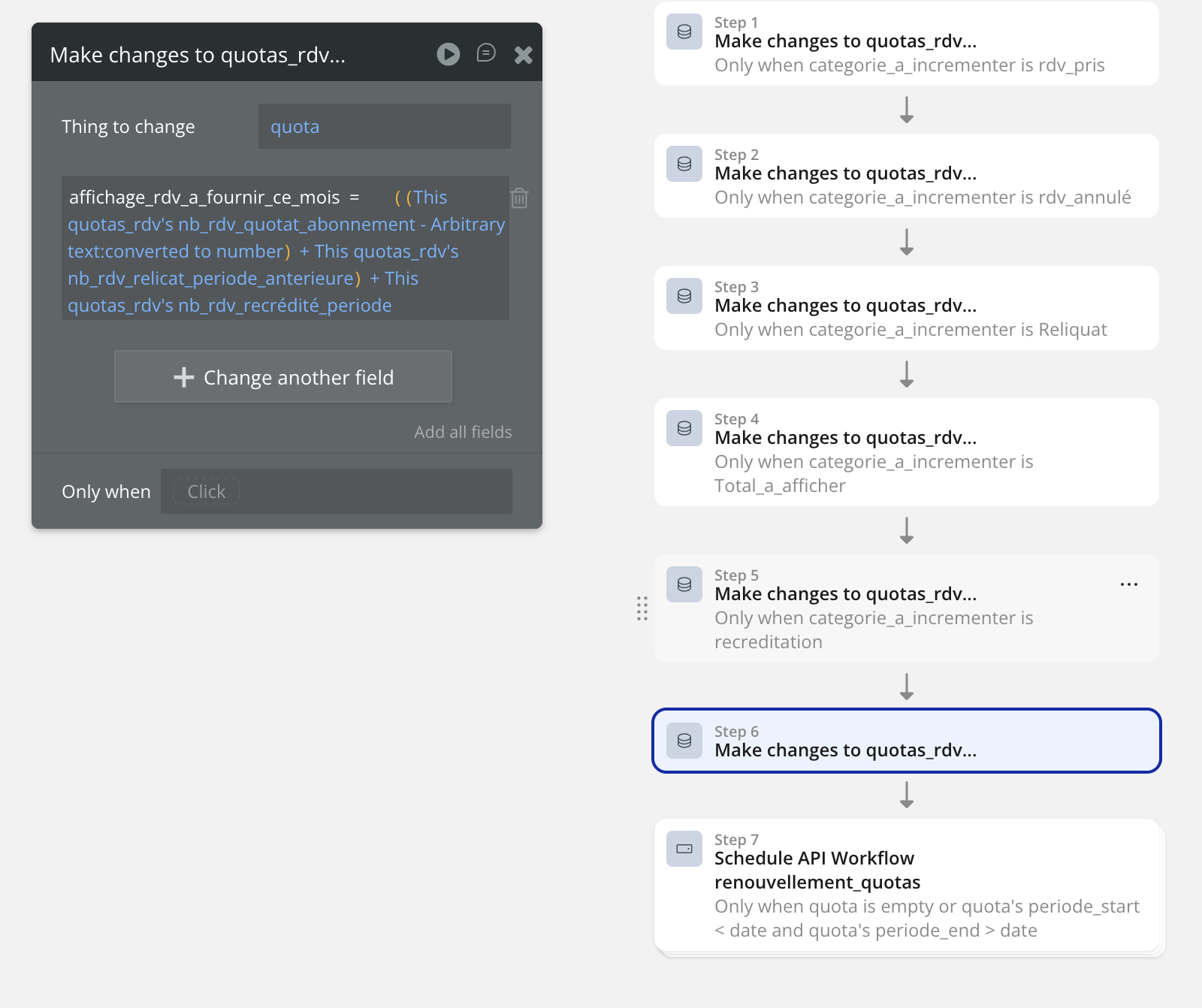This screenshot has width=1202, height=1008.
Task: Click the Step 4 Make changes title
Action: [x=845, y=438]
